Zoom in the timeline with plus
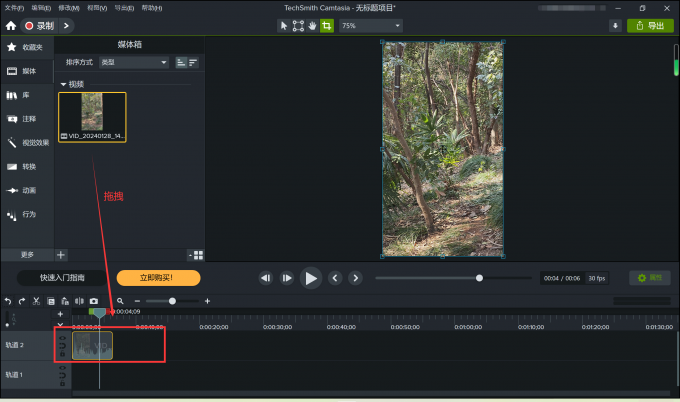The width and height of the screenshot is (680, 402). click(x=207, y=301)
